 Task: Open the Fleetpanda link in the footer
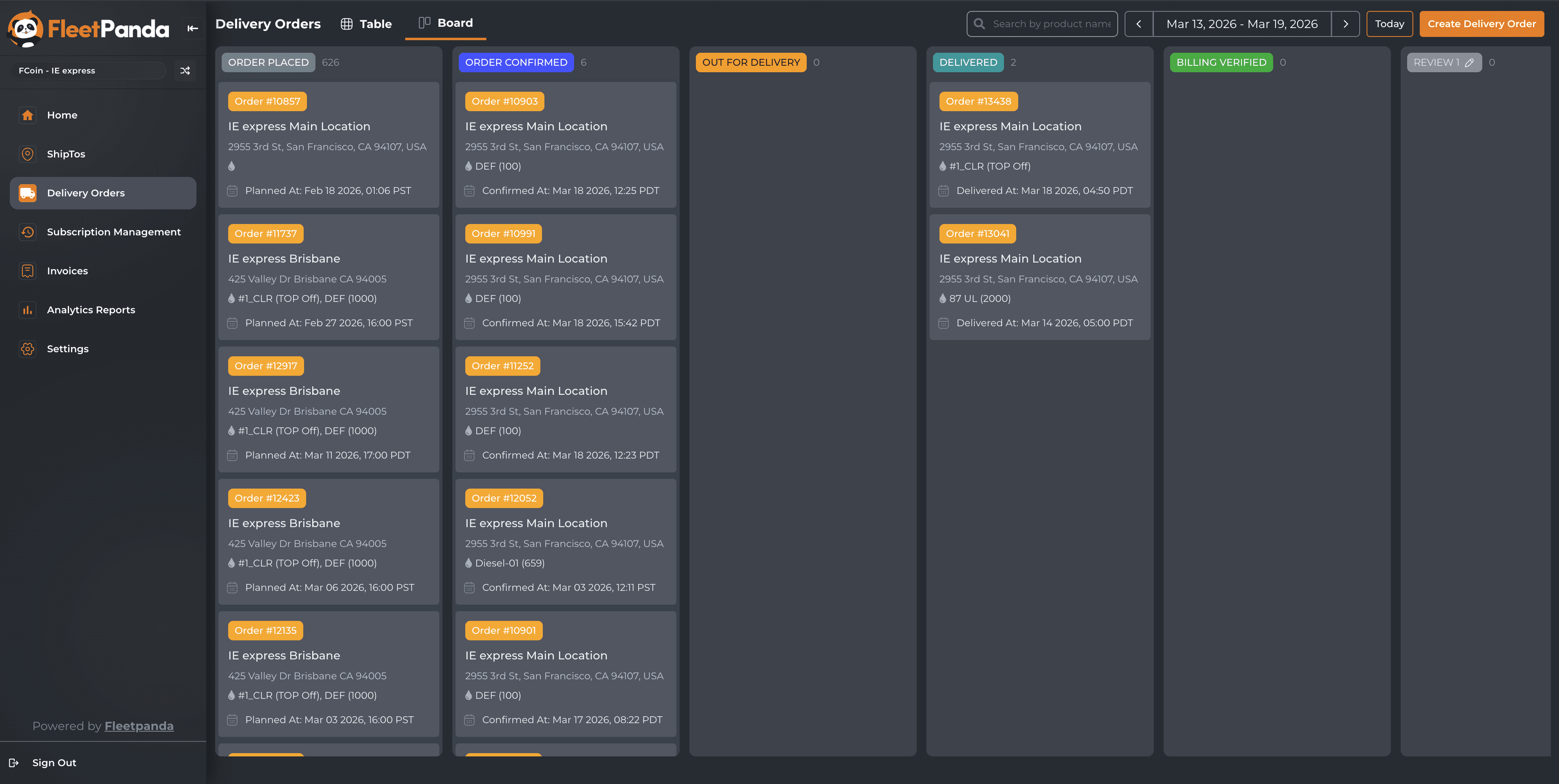click(x=138, y=726)
